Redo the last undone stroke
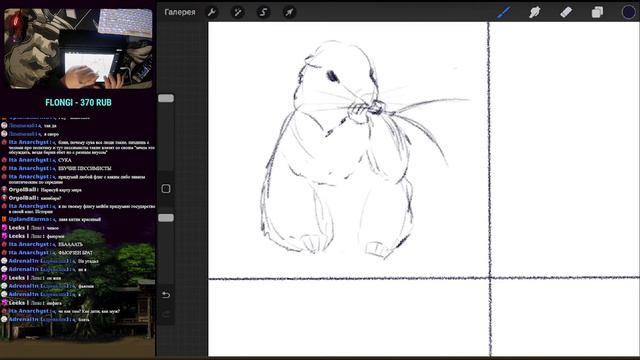The height and width of the screenshot is (360, 640). [166, 314]
